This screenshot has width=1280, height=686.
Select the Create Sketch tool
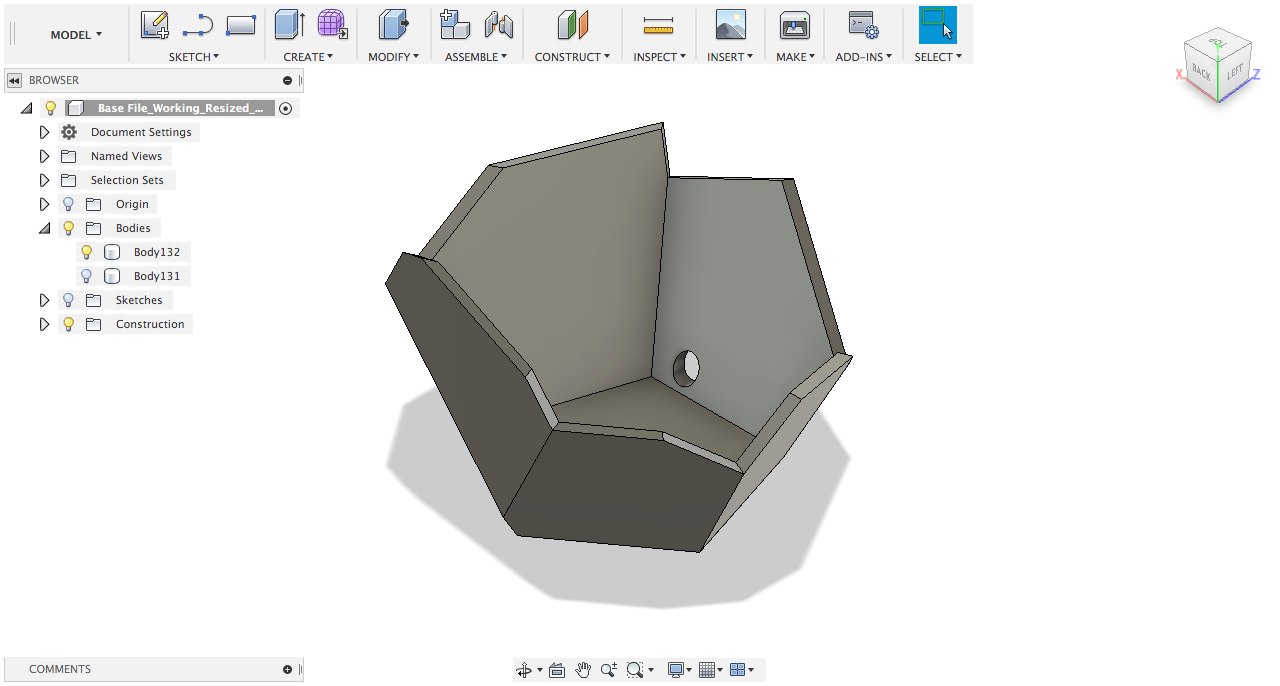(x=154, y=24)
